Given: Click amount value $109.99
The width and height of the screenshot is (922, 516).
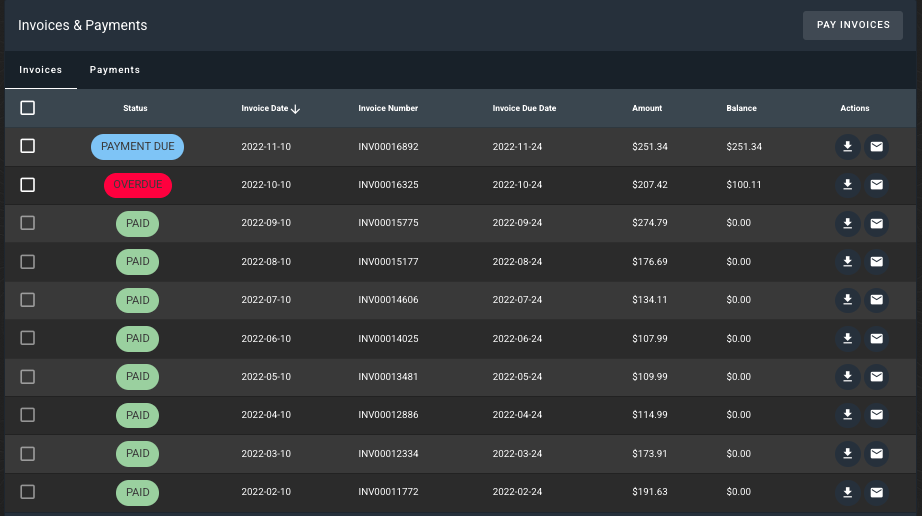Looking at the screenshot, I should 650,377.
